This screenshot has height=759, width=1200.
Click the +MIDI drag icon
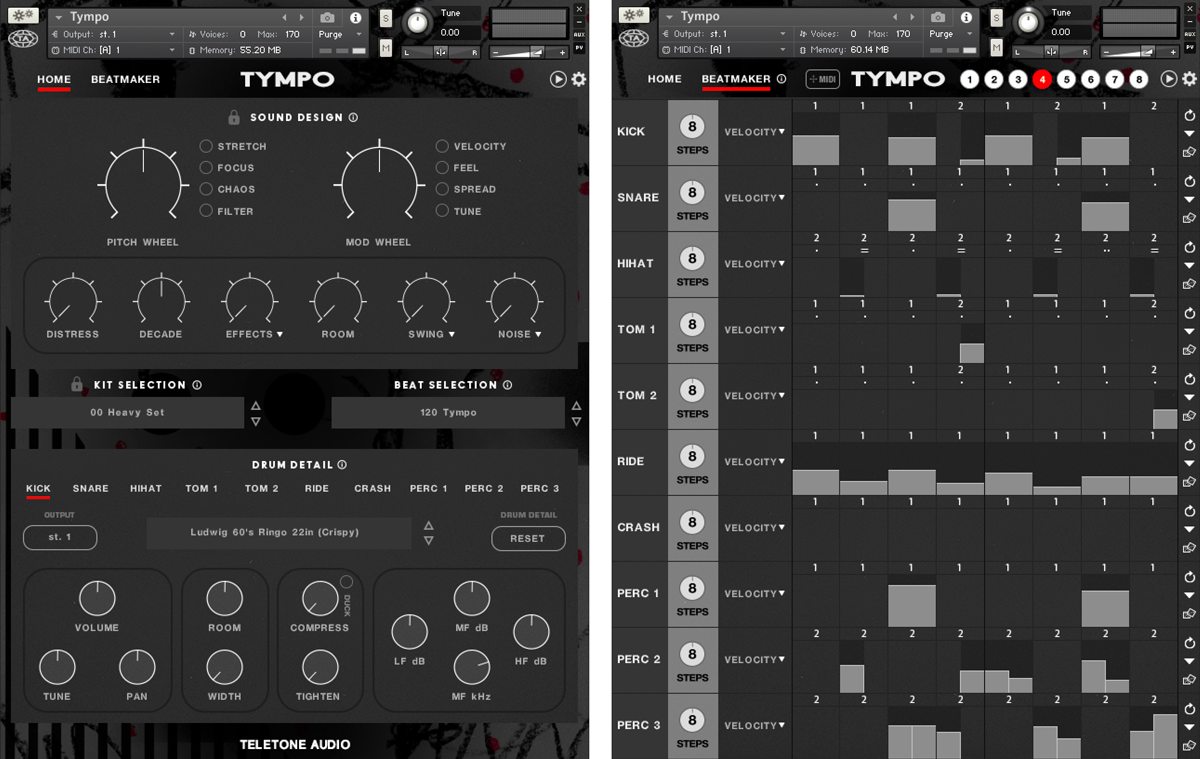(823, 79)
